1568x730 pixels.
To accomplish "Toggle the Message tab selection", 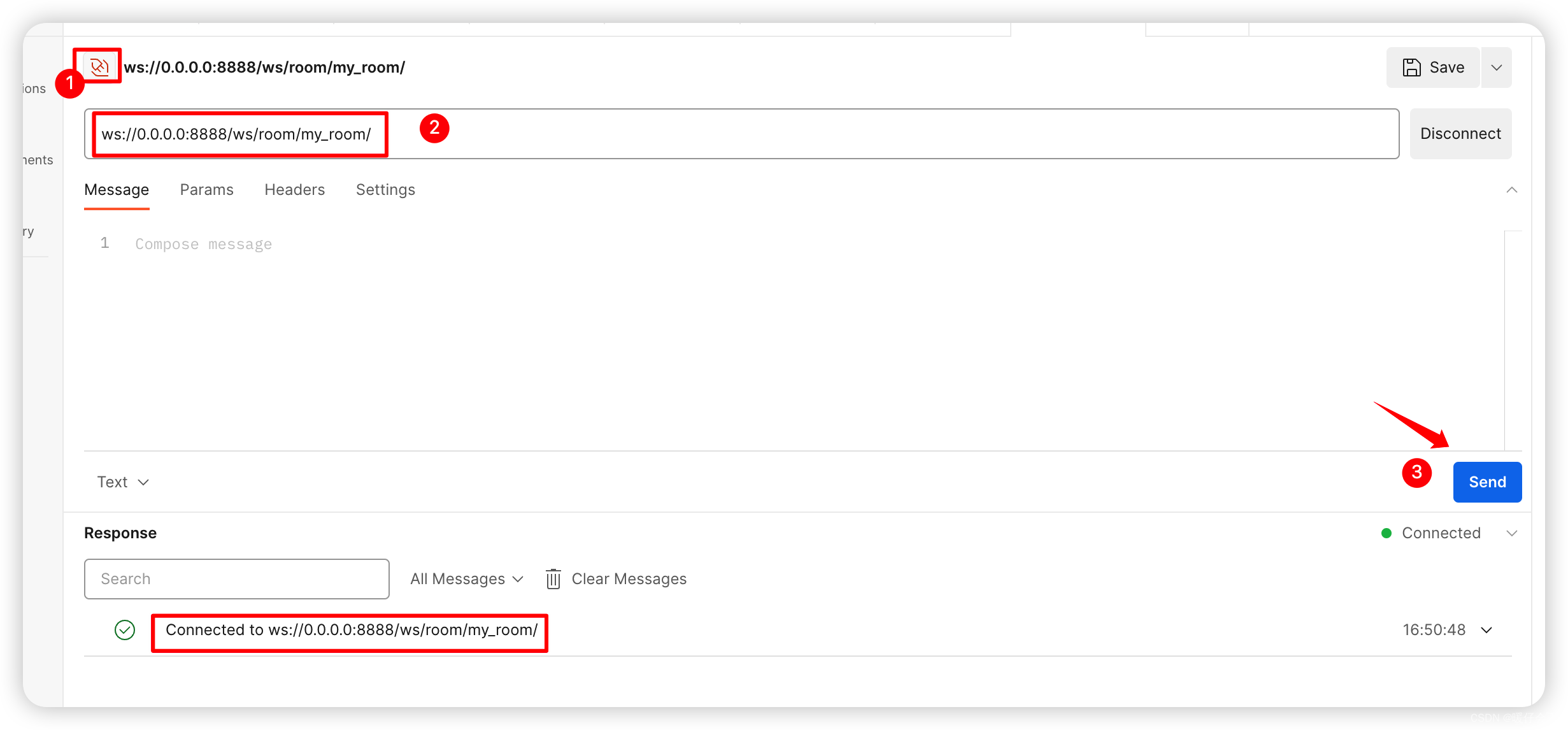I will point(117,190).
